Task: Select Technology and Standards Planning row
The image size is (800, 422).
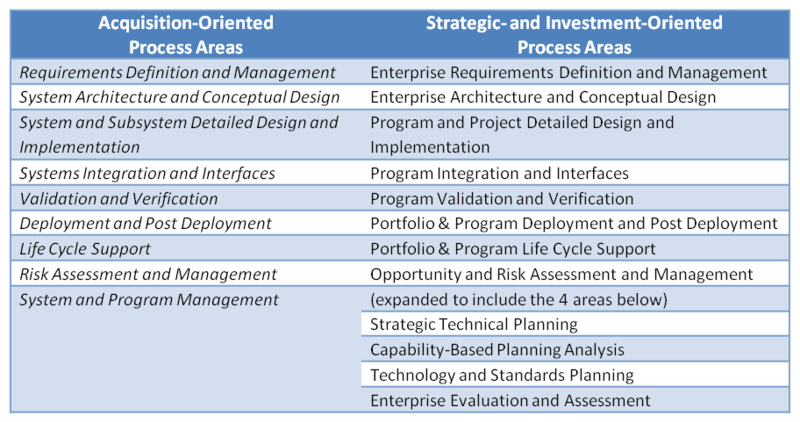Action: pyautogui.click(x=574, y=375)
